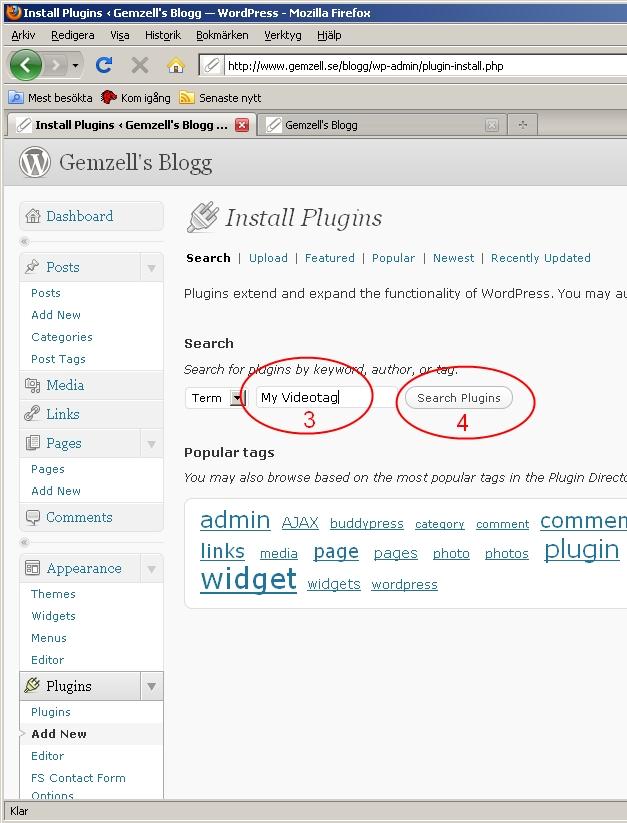Click the Dashboard house icon
The height and width of the screenshot is (823, 627).
(x=33, y=216)
